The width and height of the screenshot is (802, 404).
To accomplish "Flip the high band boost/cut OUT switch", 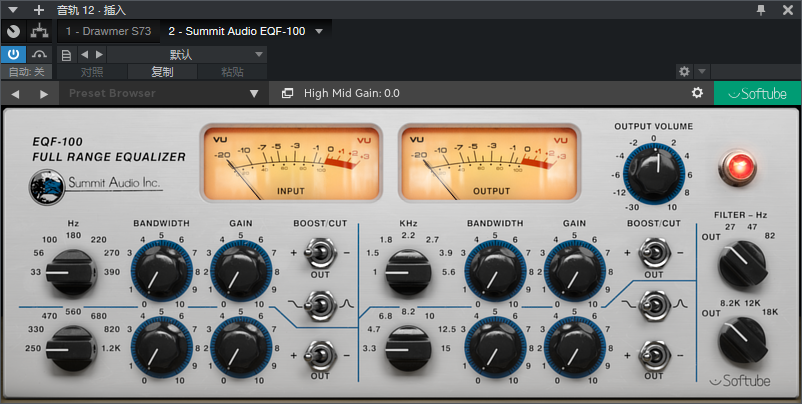I will tap(654, 355).
